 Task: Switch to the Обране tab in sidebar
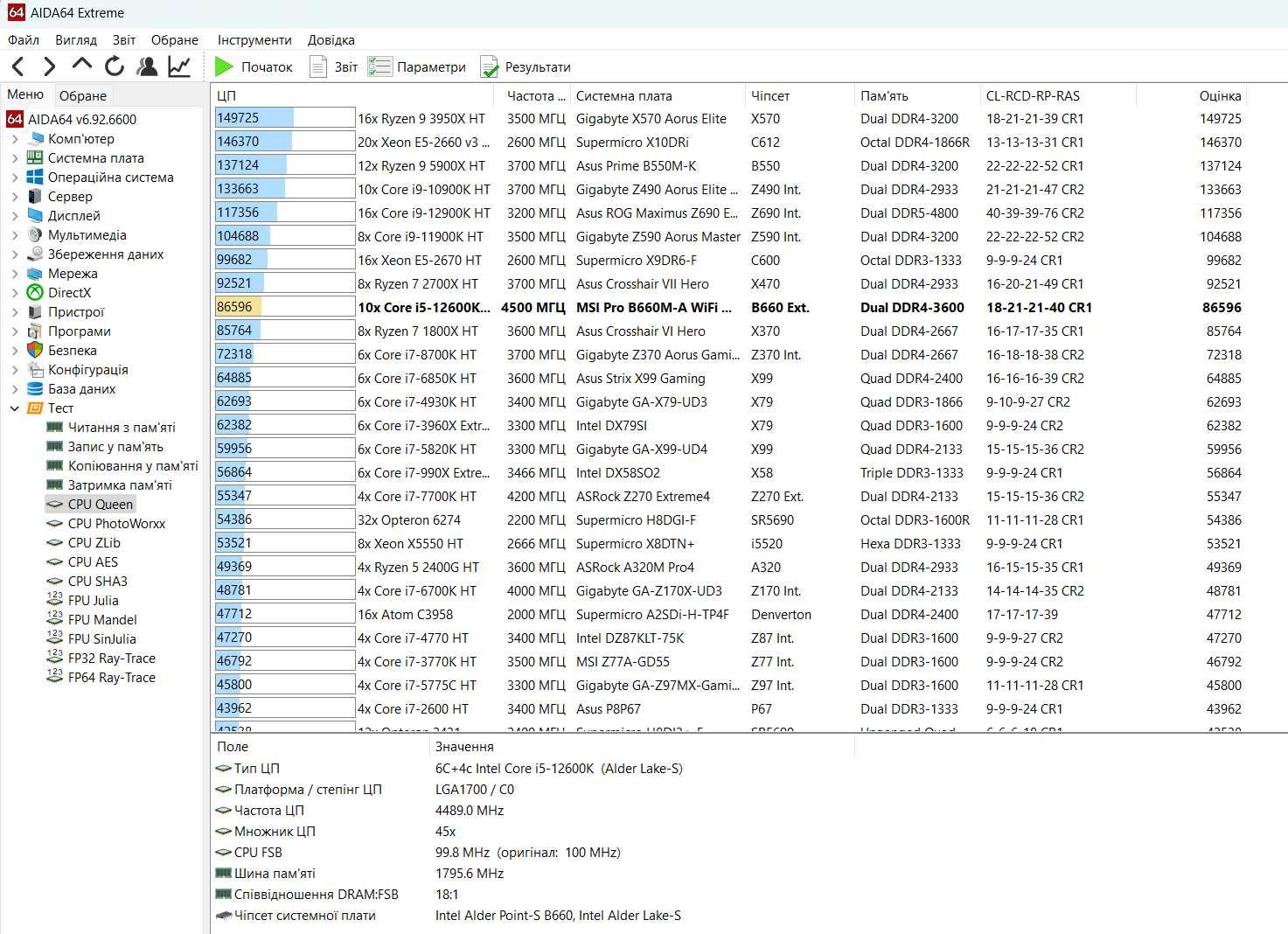(83, 96)
